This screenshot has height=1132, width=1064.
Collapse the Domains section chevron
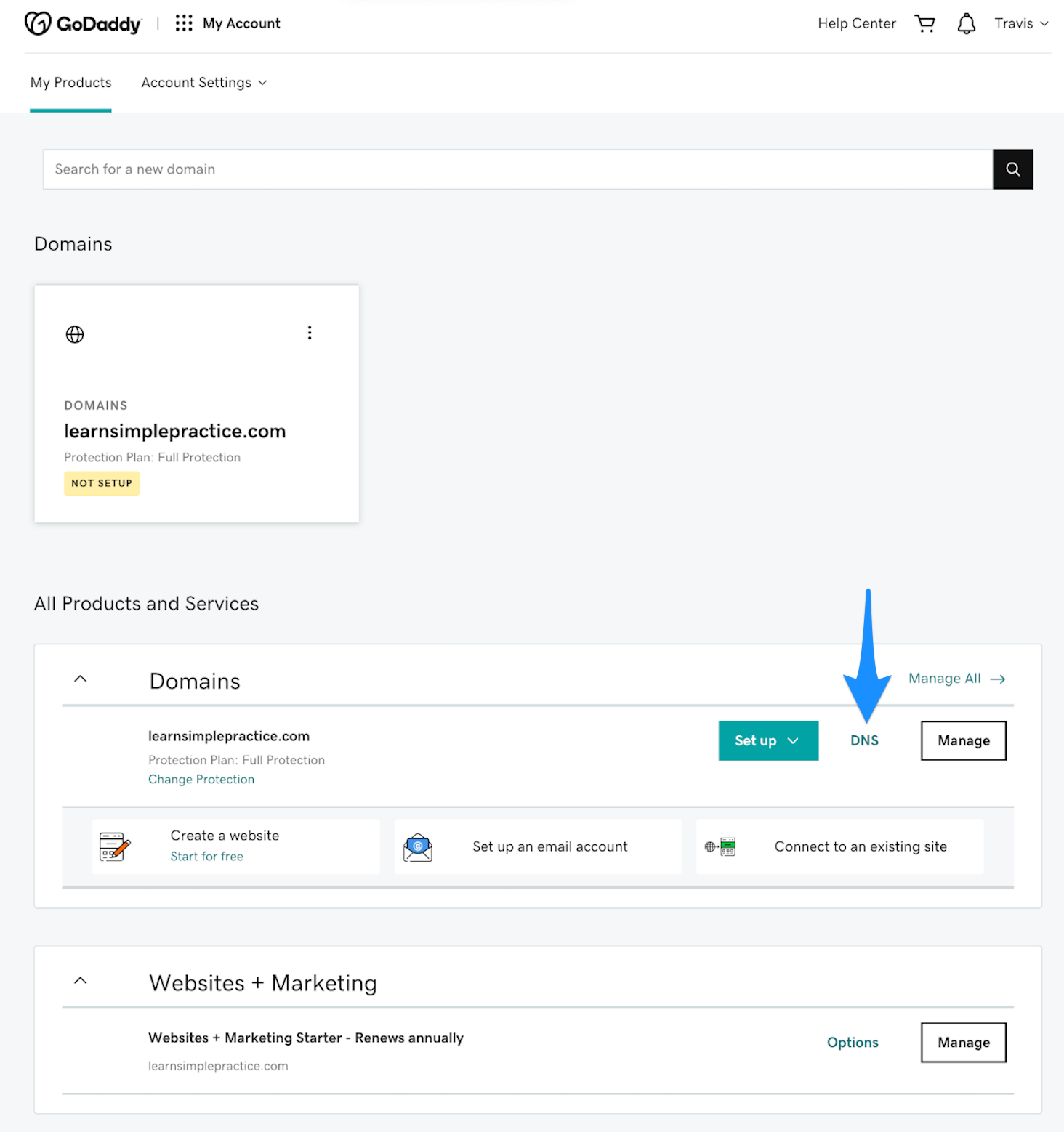81,679
